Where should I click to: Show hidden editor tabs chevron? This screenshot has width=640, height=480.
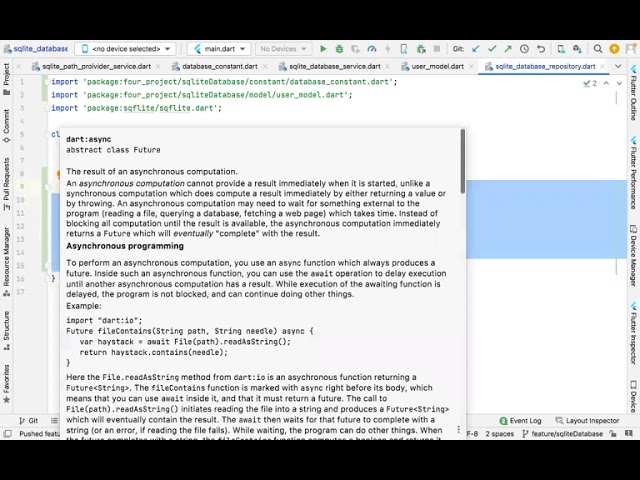click(618, 66)
